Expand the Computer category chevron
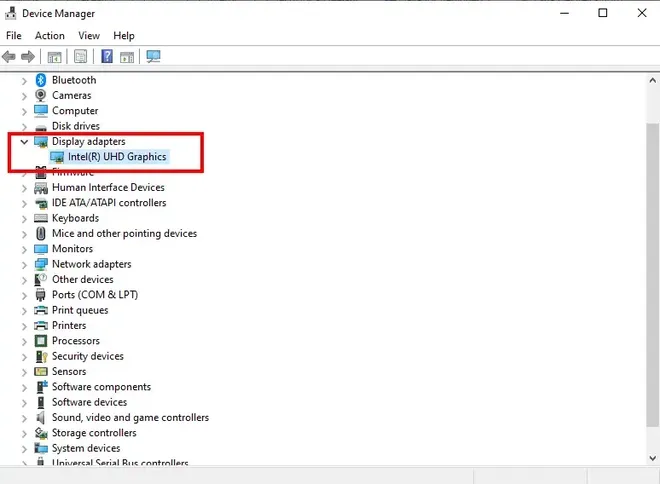 tap(24, 112)
